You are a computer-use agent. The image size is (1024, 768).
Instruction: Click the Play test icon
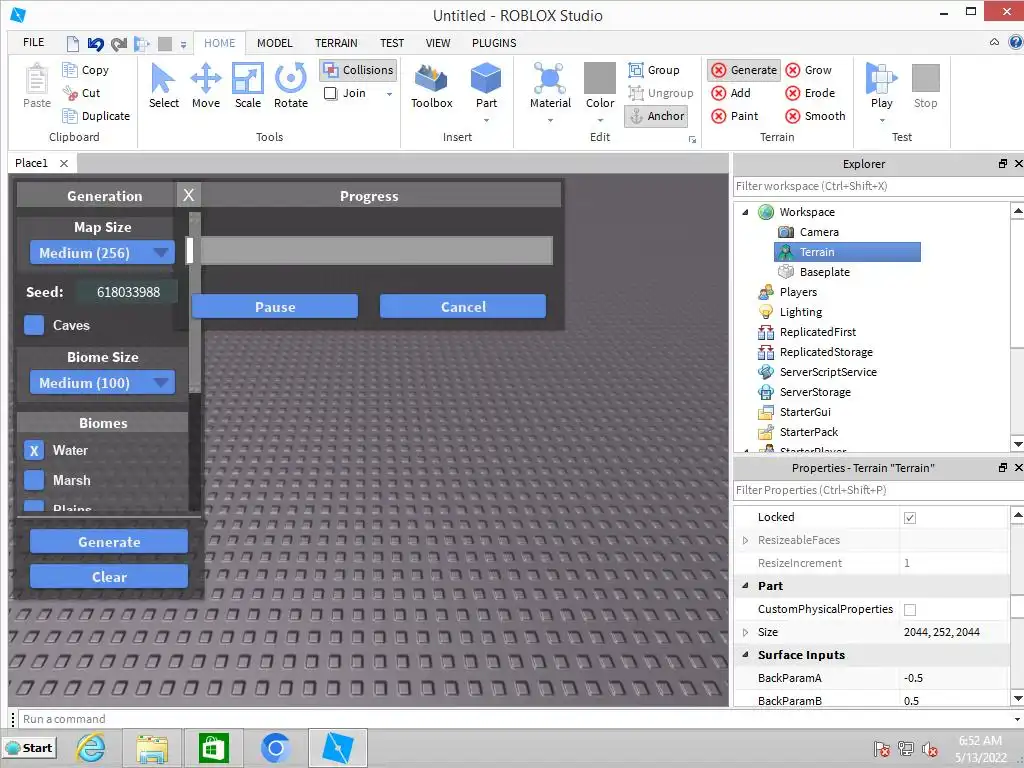click(x=882, y=78)
